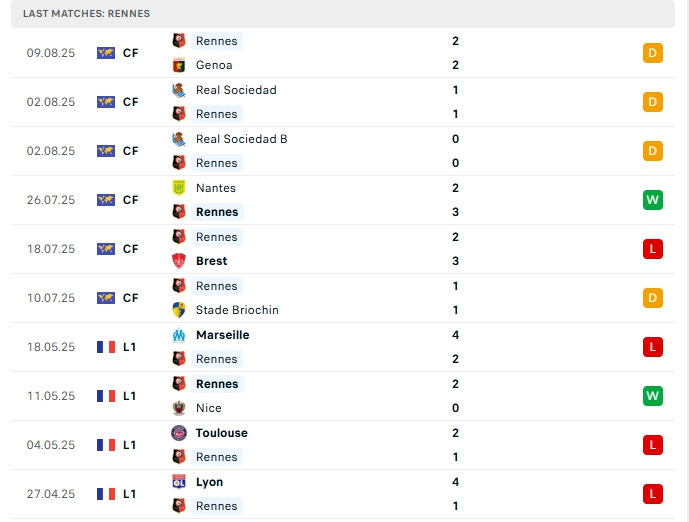Click the Real Sociedad club crest
The height and width of the screenshot is (522, 689).
coord(180,90)
